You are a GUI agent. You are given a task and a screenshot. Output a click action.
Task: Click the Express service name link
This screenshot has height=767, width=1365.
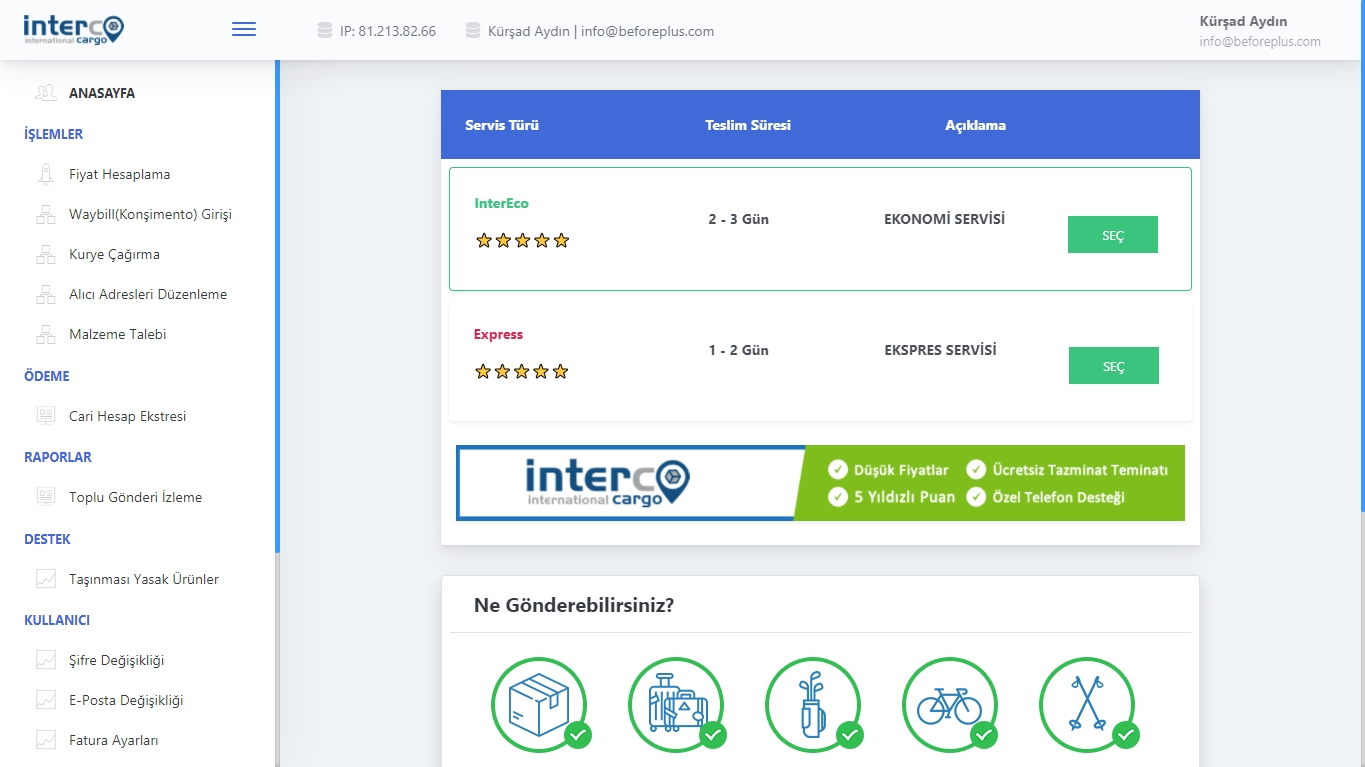pyautogui.click(x=498, y=334)
